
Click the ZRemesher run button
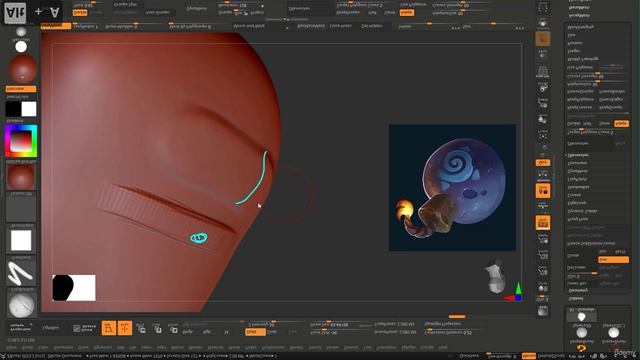(x=589, y=144)
